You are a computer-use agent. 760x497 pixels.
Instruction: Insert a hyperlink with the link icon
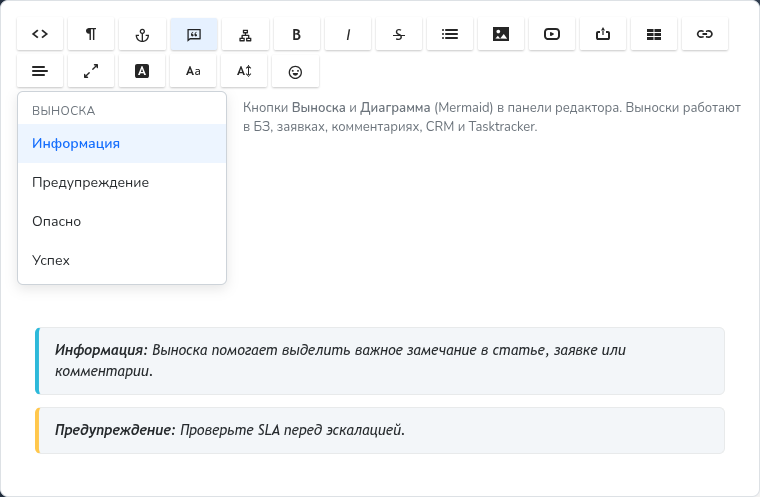705,34
